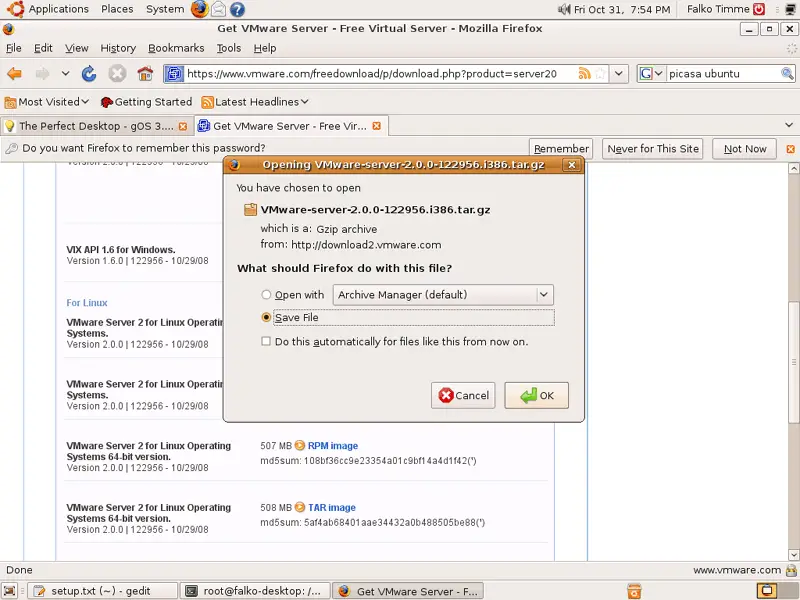Open the back/forward history dropdown arrow
This screenshot has width=800, height=600.
click(x=65, y=73)
